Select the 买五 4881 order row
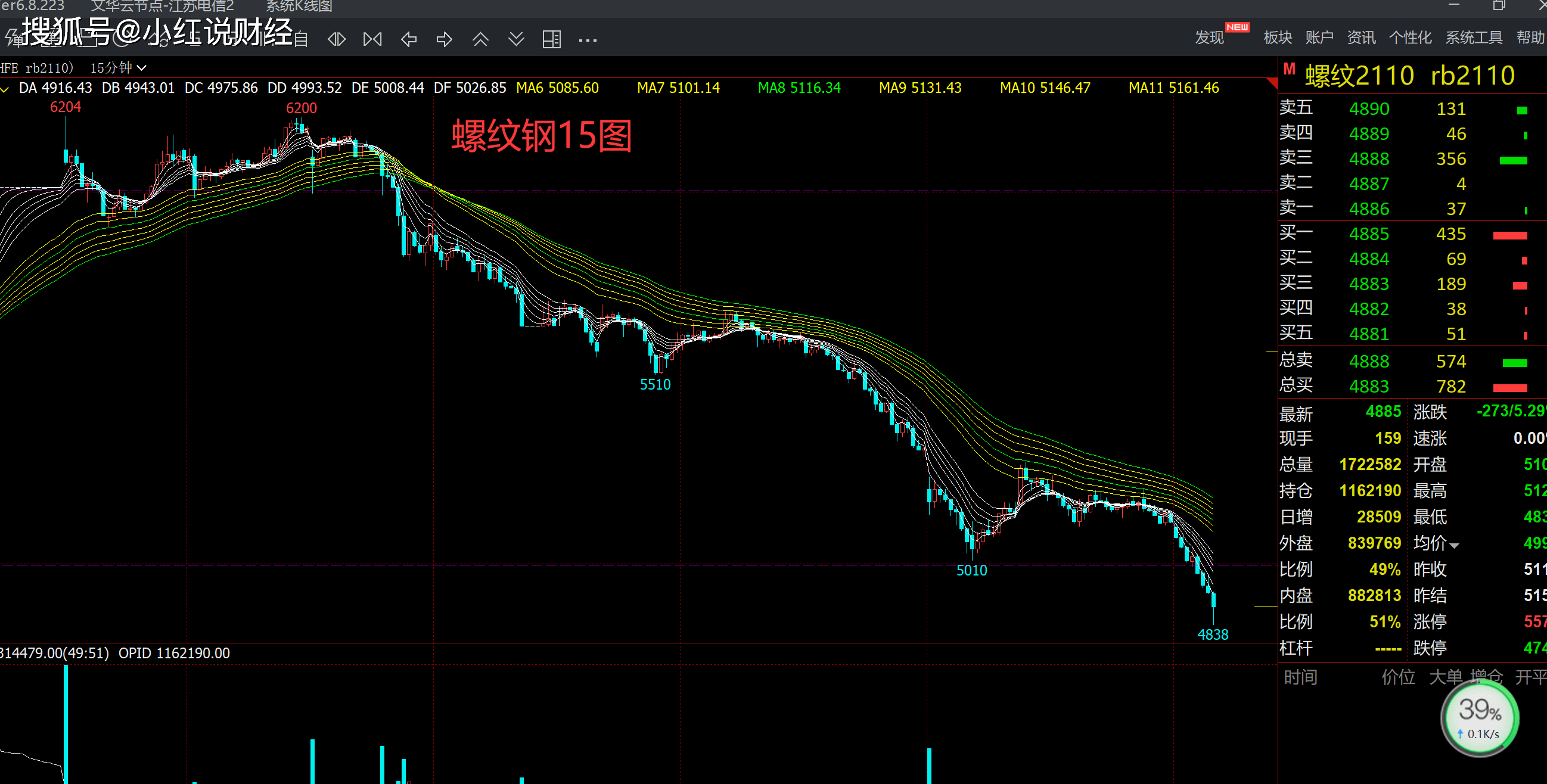1547x784 pixels. tap(1412, 334)
